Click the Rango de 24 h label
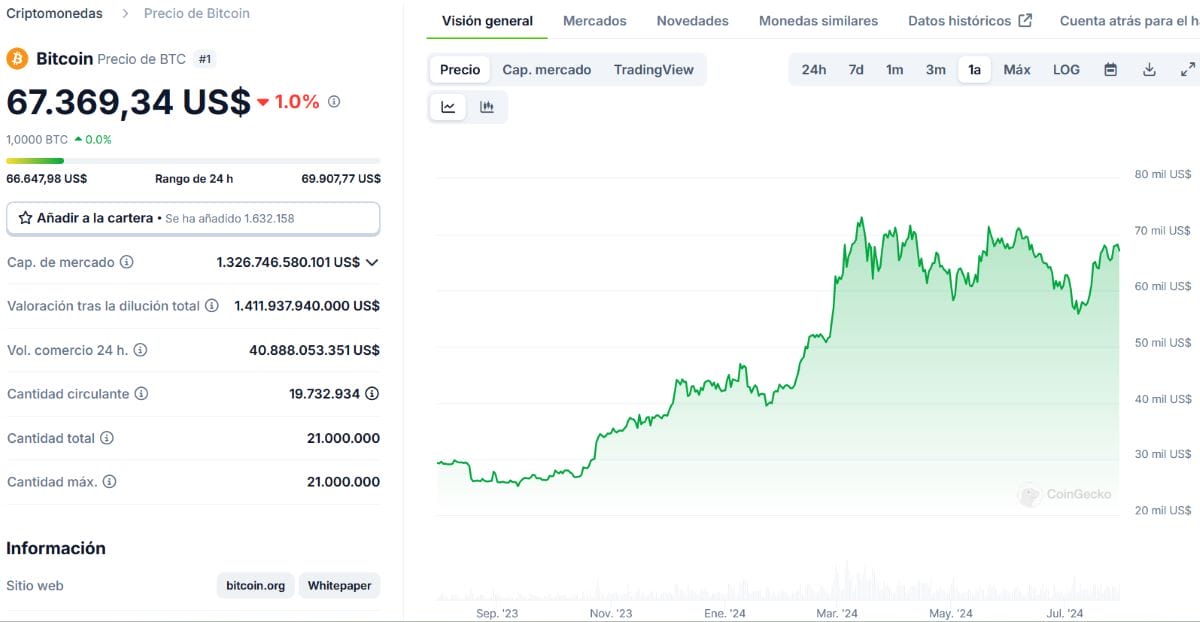Viewport: 1200px width, 622px height. (194, 178)
